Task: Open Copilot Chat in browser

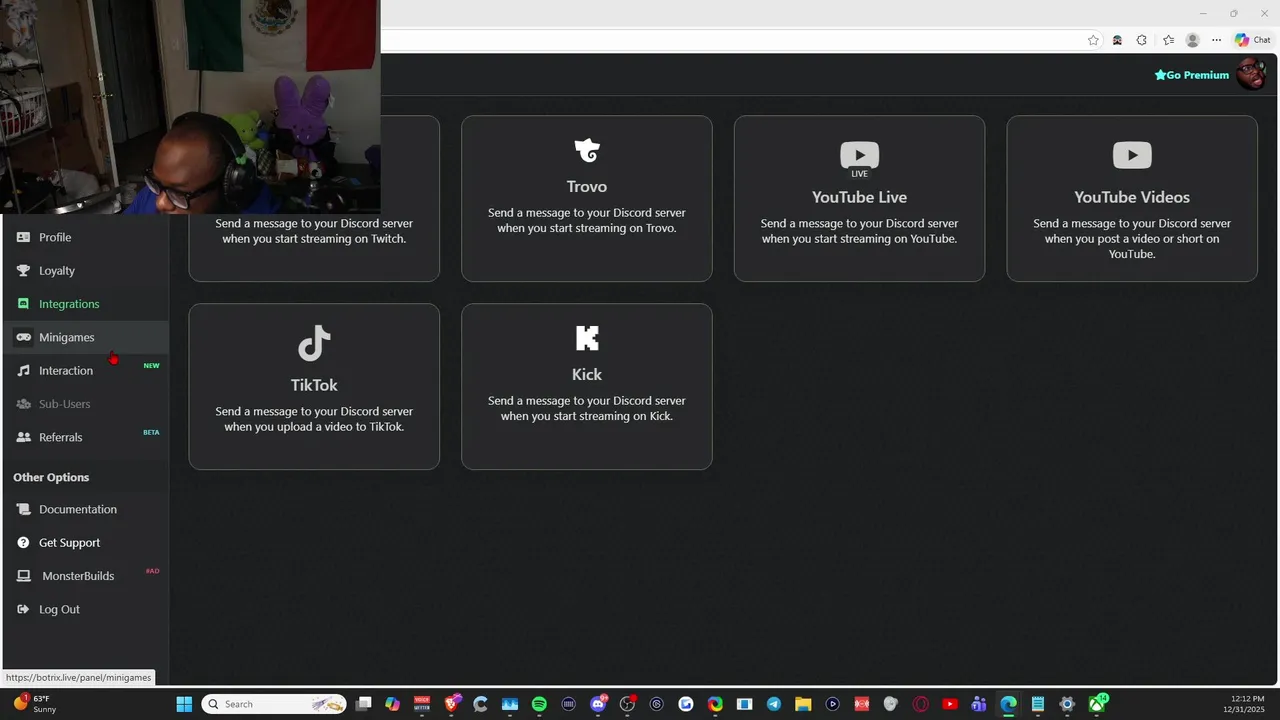Action: pyautogui.click(x=1253, y=40)
